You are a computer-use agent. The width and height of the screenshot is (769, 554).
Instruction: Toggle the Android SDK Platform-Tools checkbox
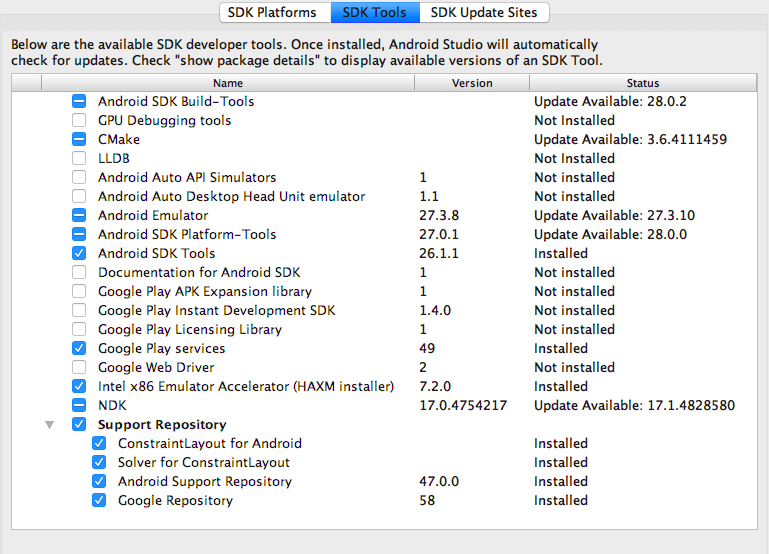tap(79, 234)
